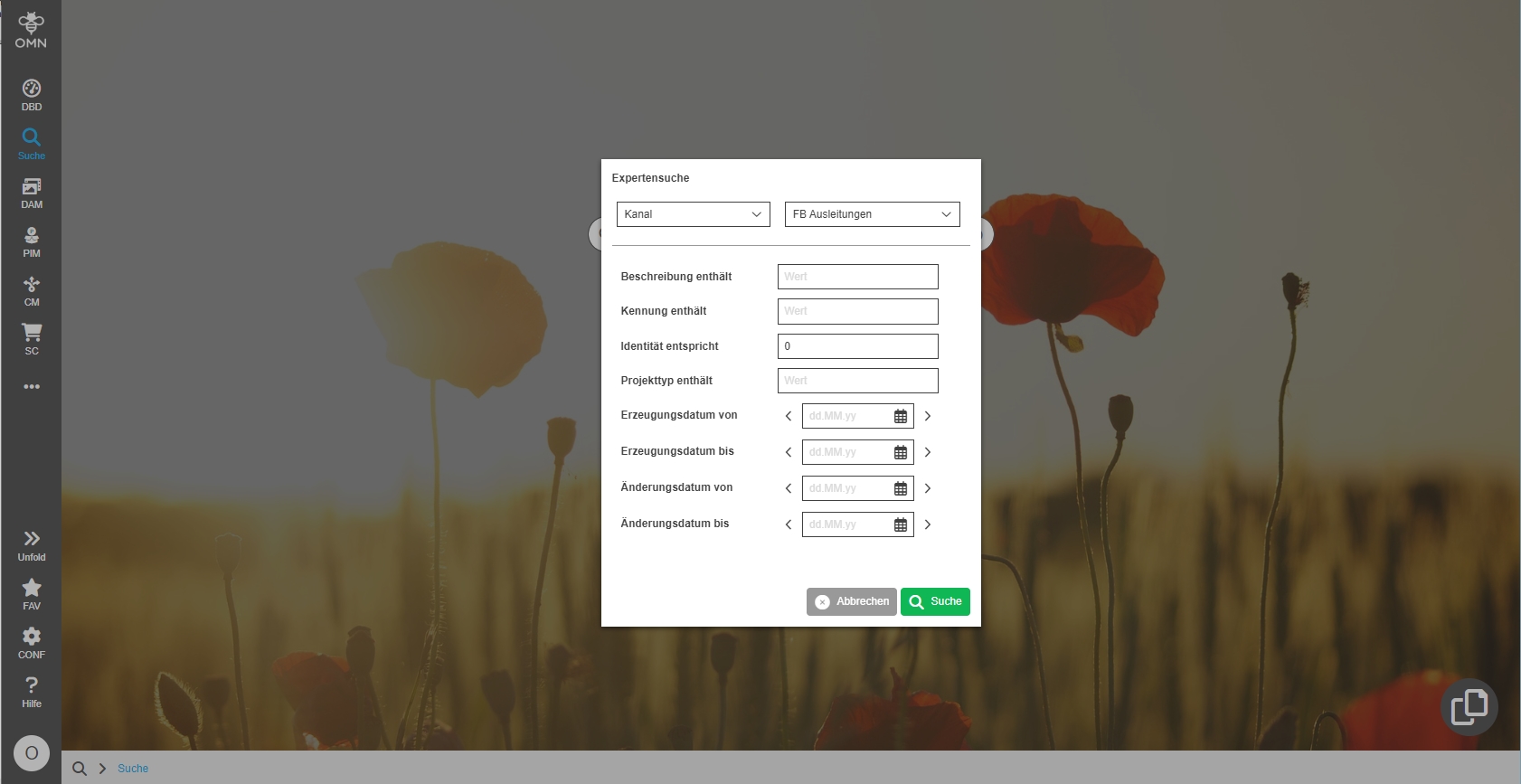Open the DAM asset module
The height and width of the screenshot is (784, 1521).
point(32,193)
